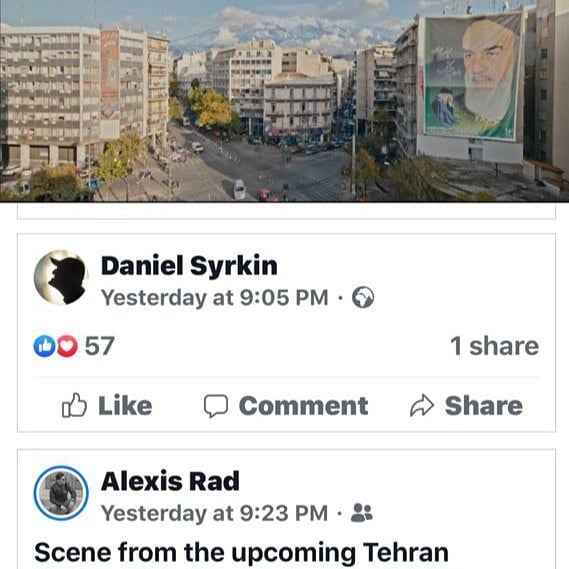Click the thumbs-up Like icon
Screen dimensions: 569x569
pyautogui.click(x=74, y=405)
